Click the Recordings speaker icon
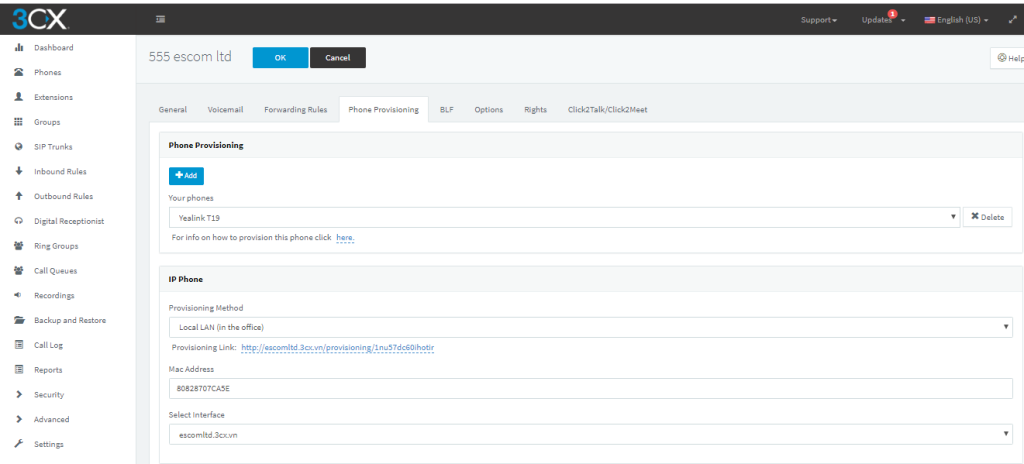This screenshot has width=1024, height=464. tap(19, 295)
